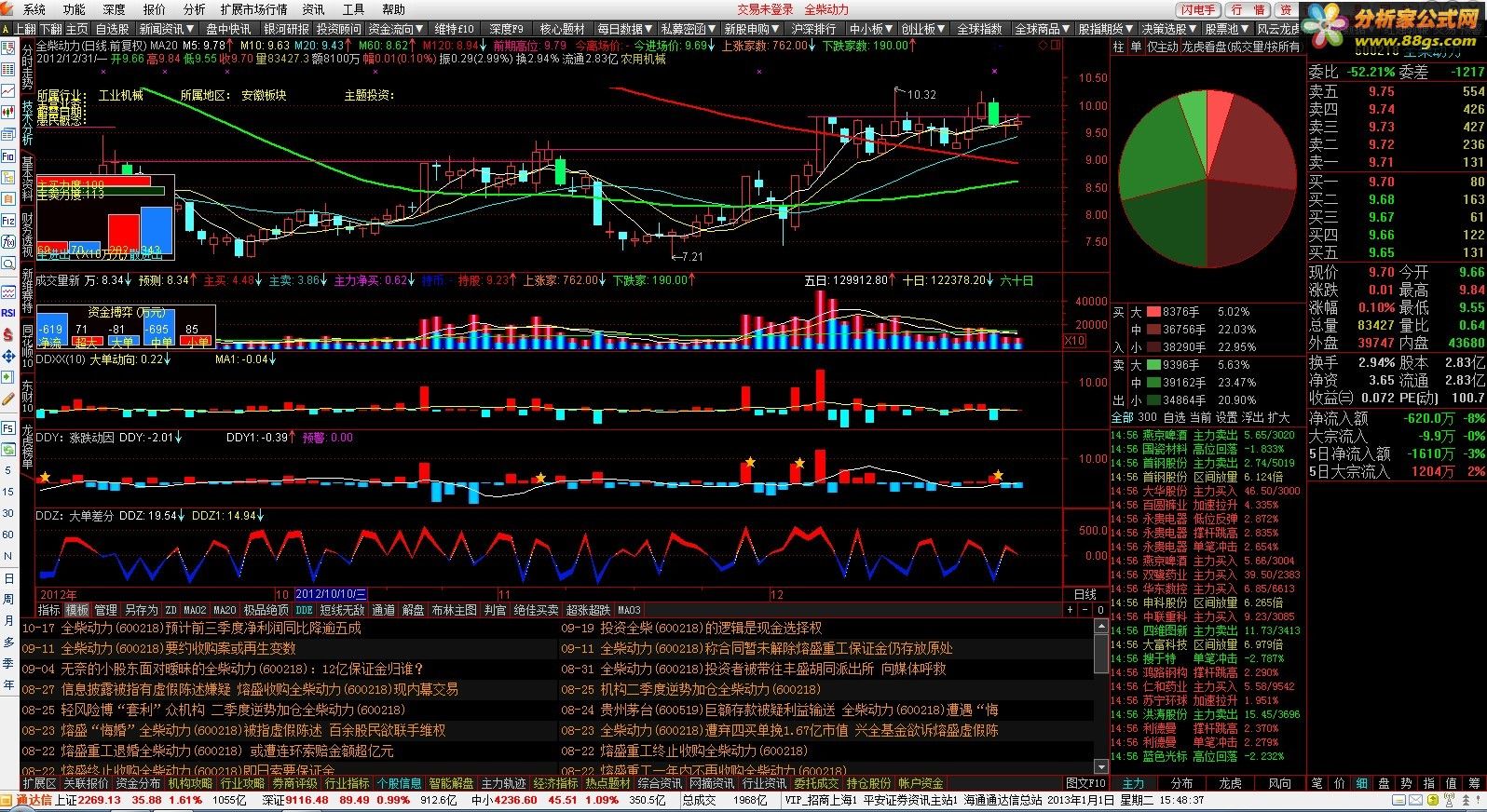This screenshot has height=812, width=1487.
Task: Click the X10 volume scale marker
Action: click(x=1074, y=341)
